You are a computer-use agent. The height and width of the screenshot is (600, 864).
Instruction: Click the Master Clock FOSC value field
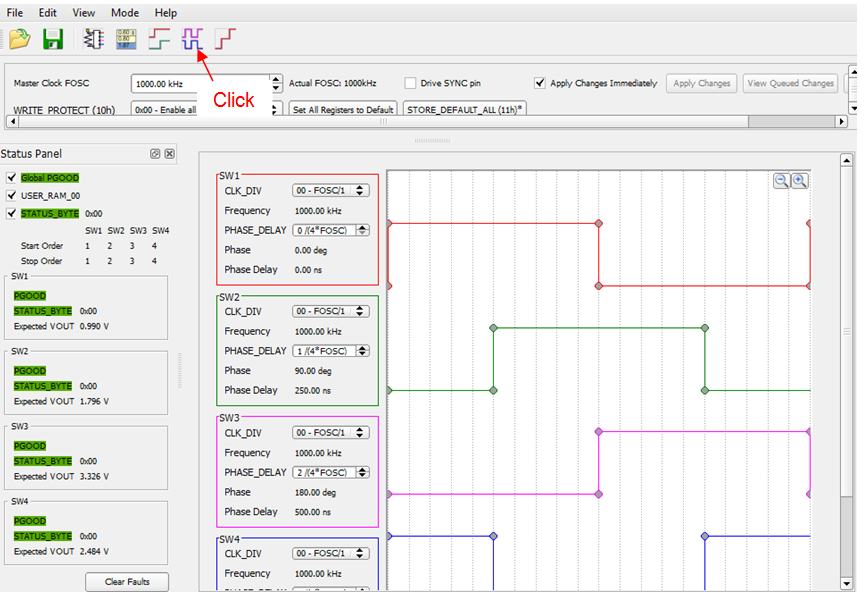click(x=200, y=84)
